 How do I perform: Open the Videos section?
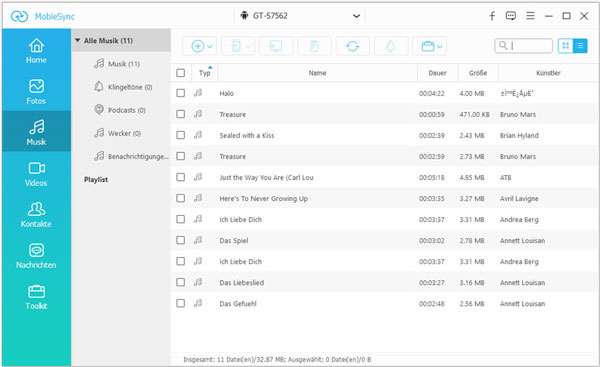tap(36, 174)
